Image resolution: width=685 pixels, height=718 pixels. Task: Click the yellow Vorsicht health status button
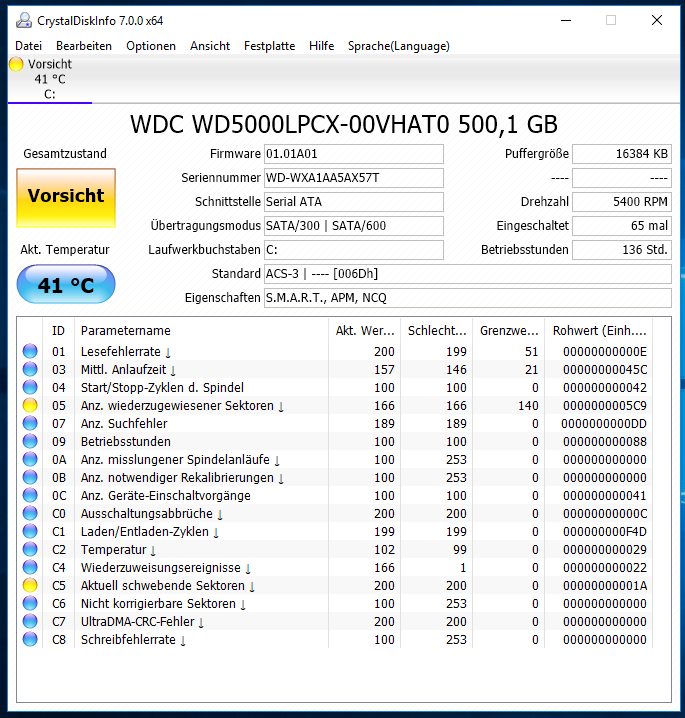(66, 197)
